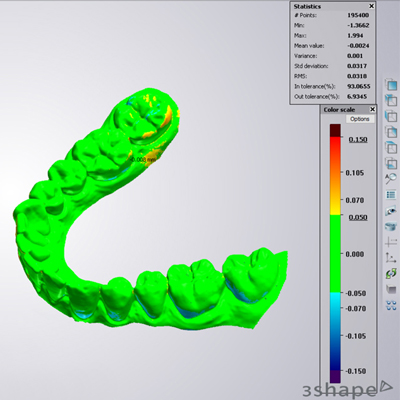Show the coordinate axes icon
This screenshot has height=400, width=400.
point(391,258)
